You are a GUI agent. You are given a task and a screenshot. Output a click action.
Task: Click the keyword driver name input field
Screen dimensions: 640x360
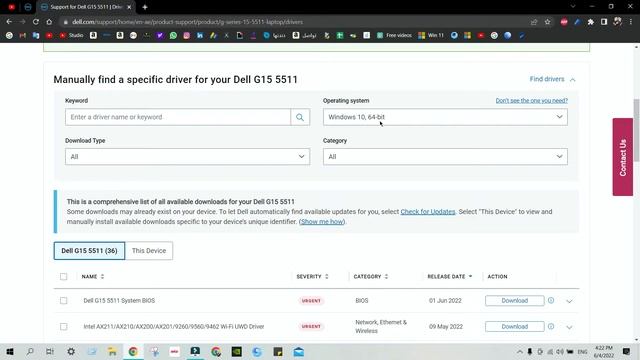coord(178,117)
